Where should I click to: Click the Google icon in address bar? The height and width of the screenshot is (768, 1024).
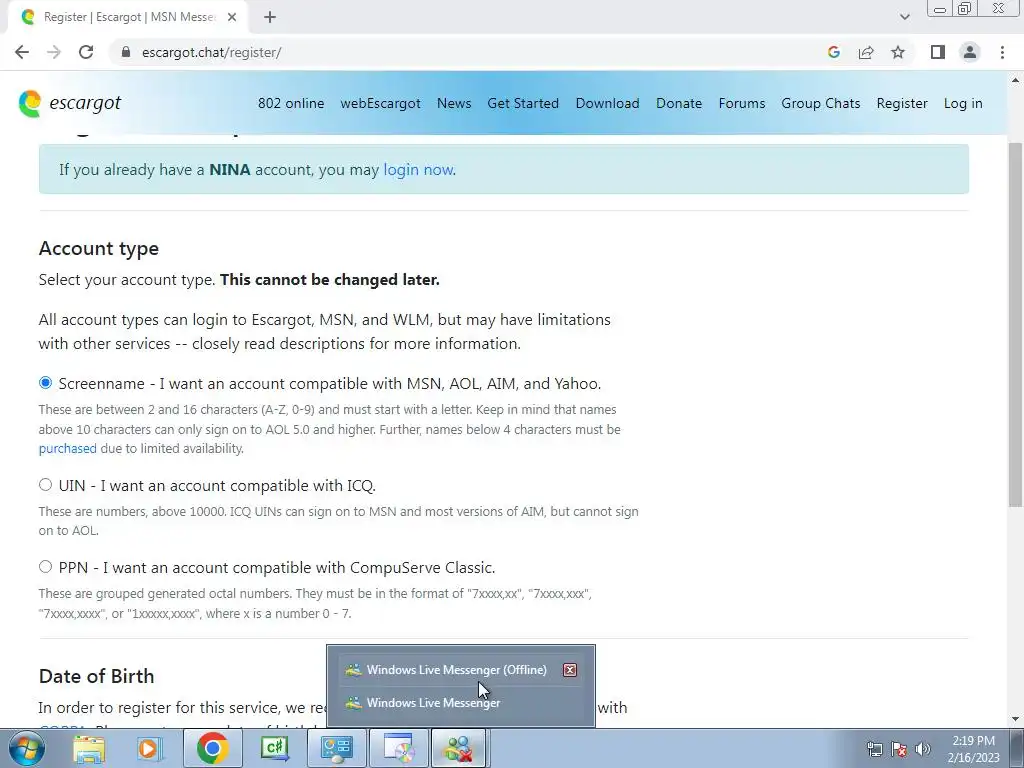tap(833, 52)
